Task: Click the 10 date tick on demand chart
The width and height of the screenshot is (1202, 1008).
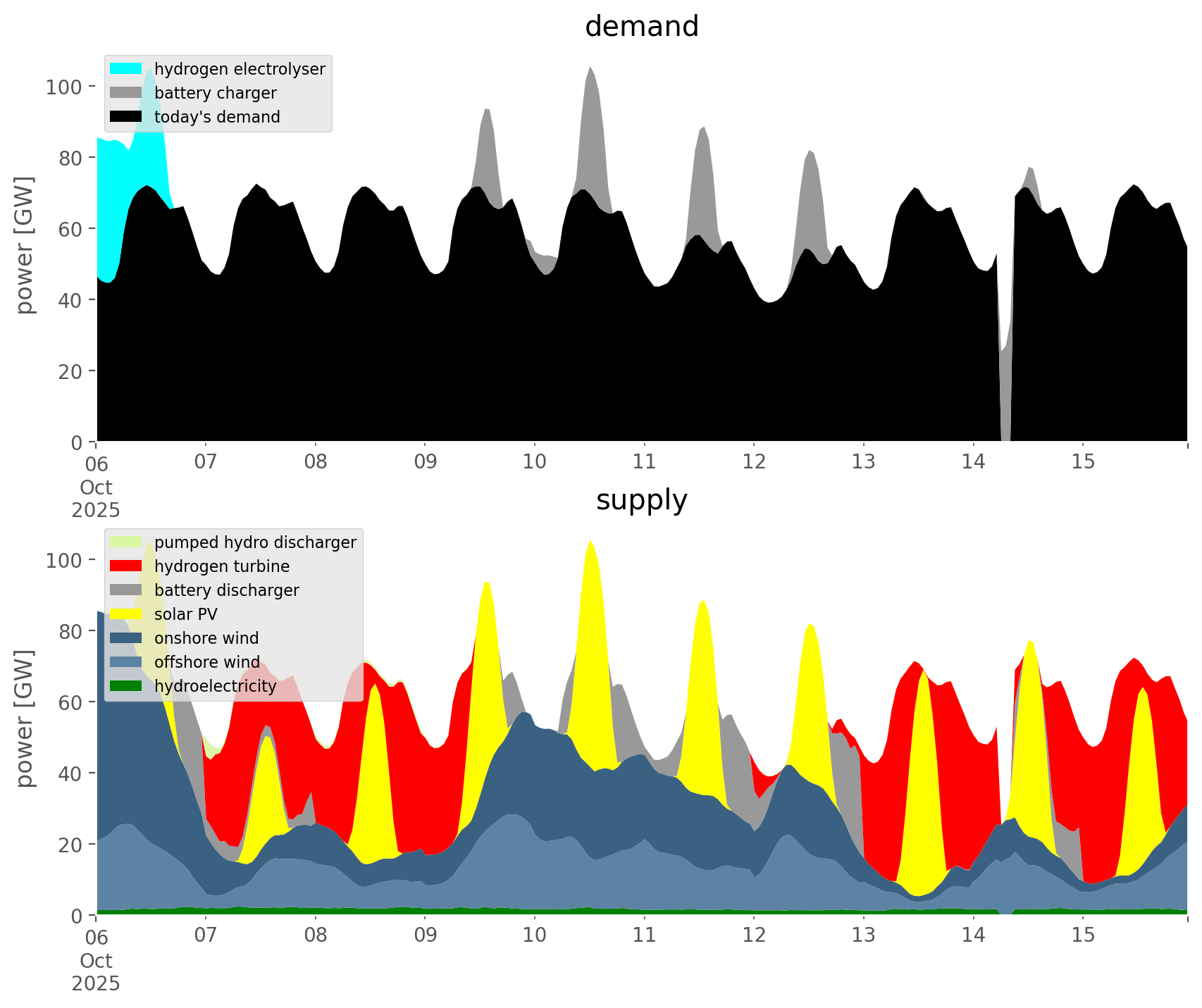Action: click(535, 463)
